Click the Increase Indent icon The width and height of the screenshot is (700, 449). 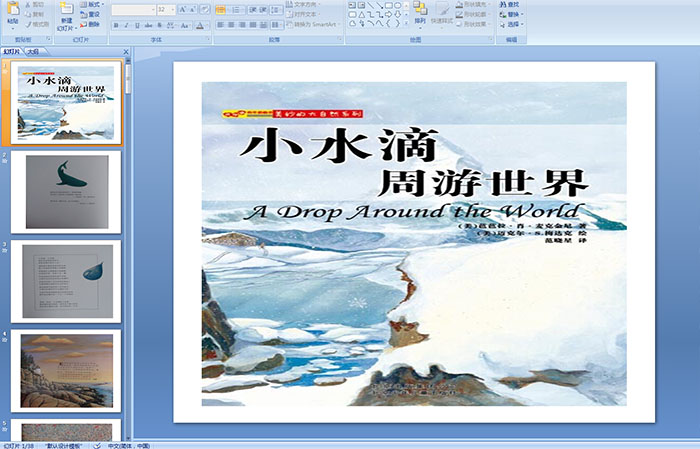(263, 9)
